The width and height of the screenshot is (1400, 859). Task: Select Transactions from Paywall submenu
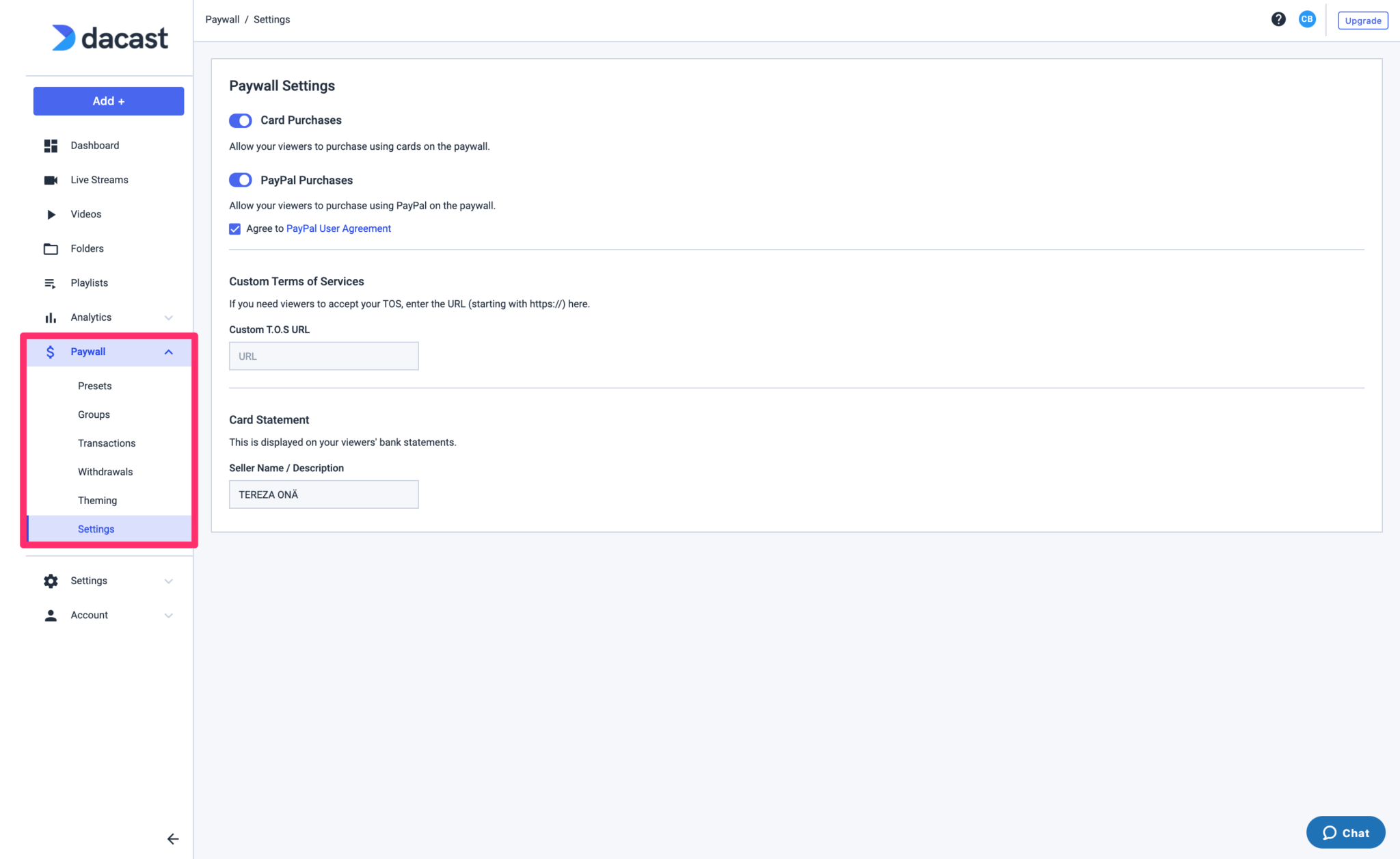pos(106,443)
